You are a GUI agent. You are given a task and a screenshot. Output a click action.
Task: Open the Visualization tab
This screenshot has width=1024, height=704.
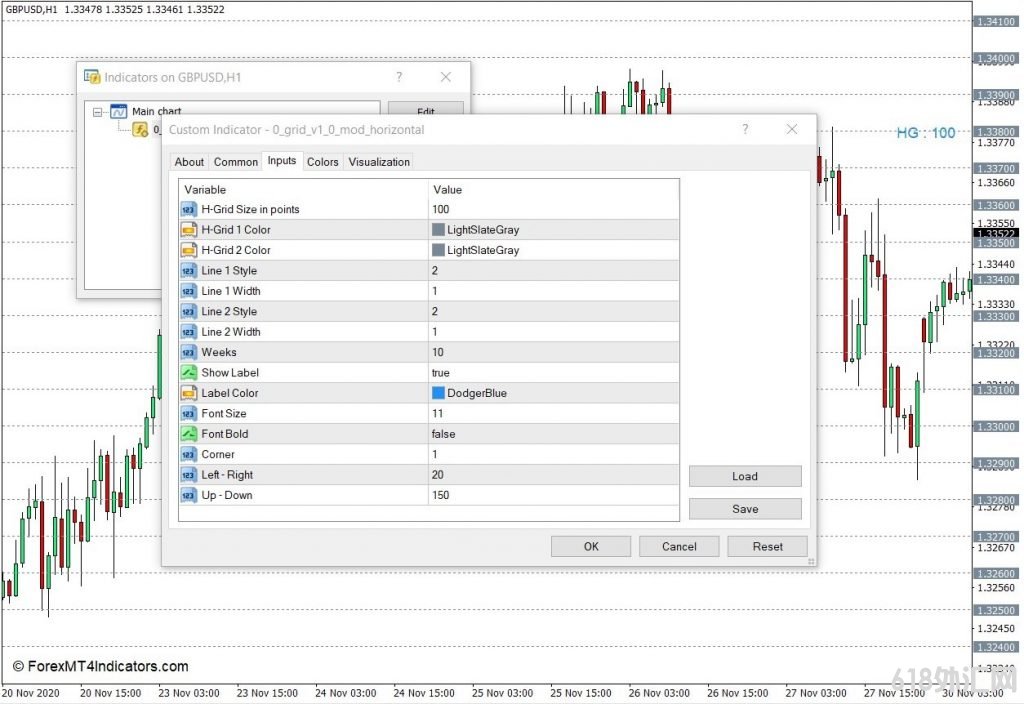(379, 162)
